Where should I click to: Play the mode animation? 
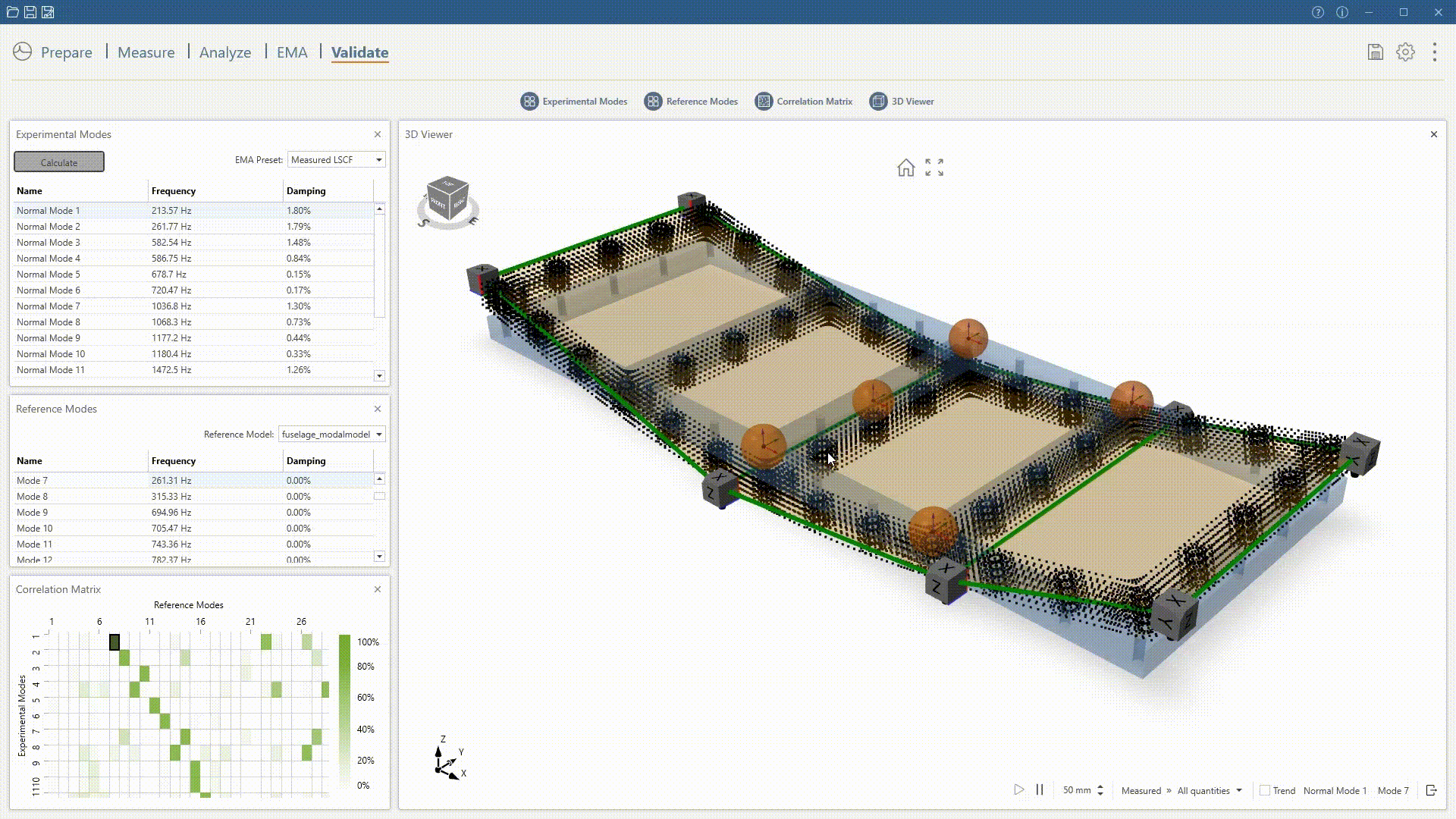point(1018,790)
